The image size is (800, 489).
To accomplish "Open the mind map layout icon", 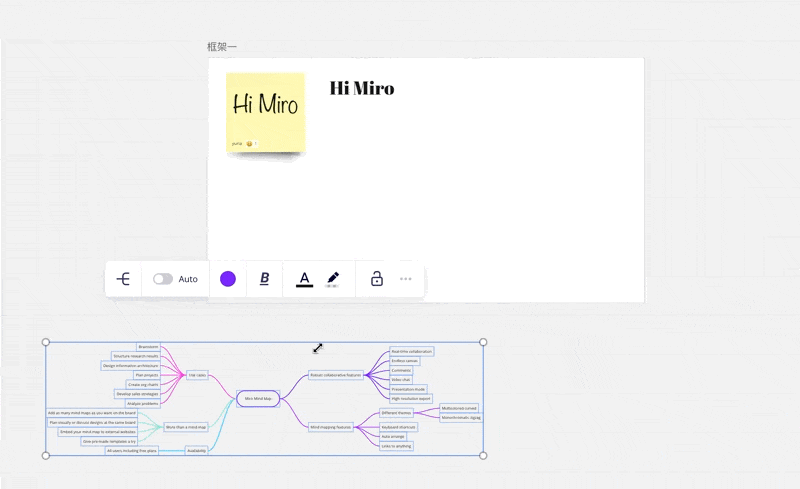I will pyautogui.click(x=123, y=279).
